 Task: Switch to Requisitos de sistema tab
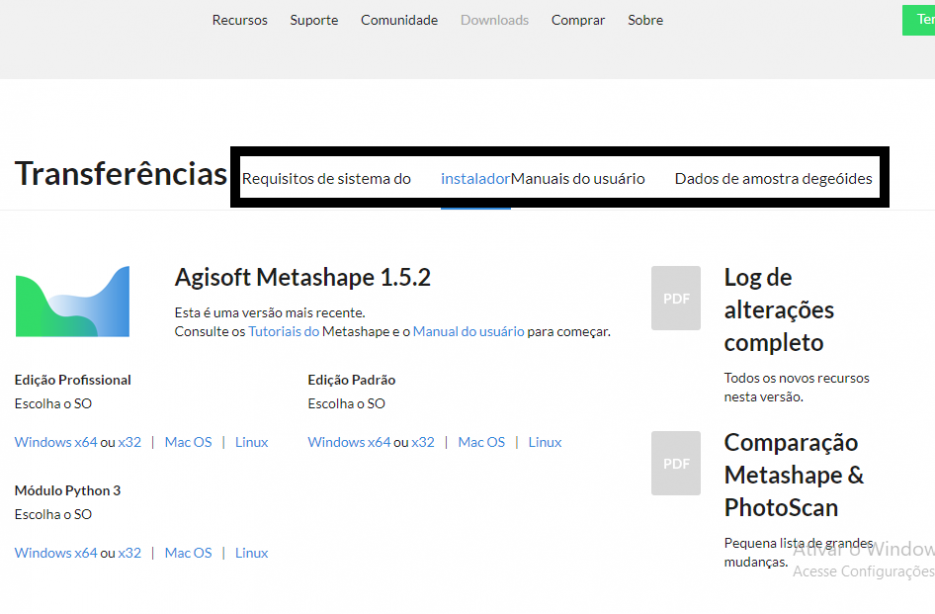pyautogui.click(x=326, y=179)
